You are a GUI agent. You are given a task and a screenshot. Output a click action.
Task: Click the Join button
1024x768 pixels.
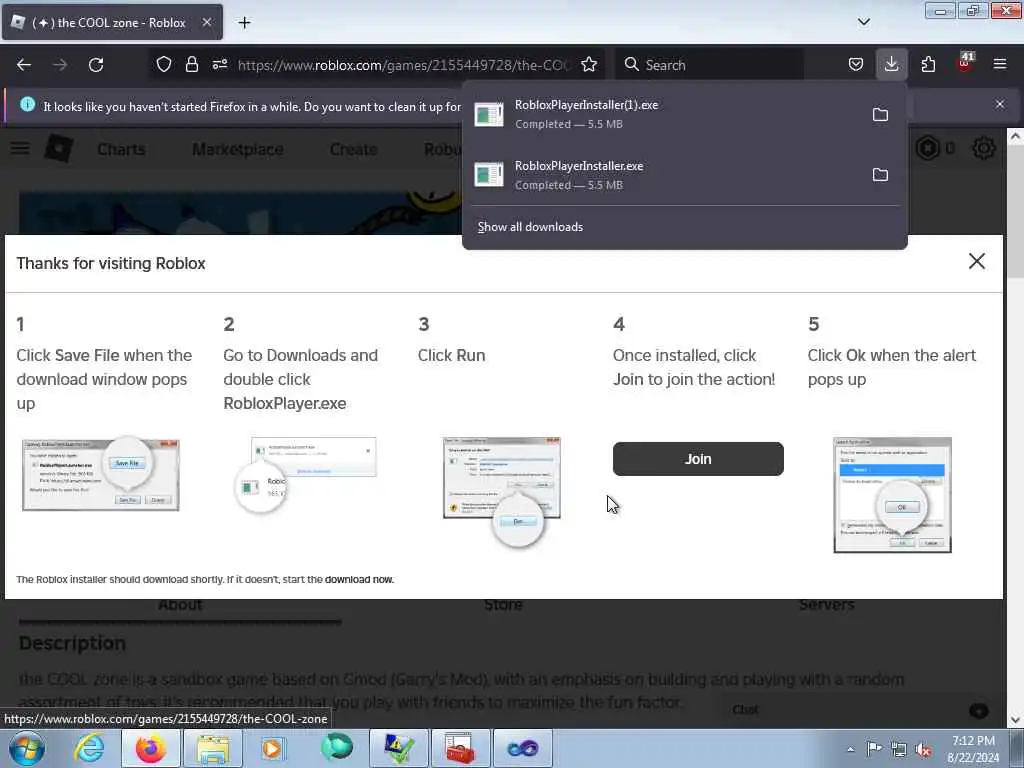click(698, 459)
